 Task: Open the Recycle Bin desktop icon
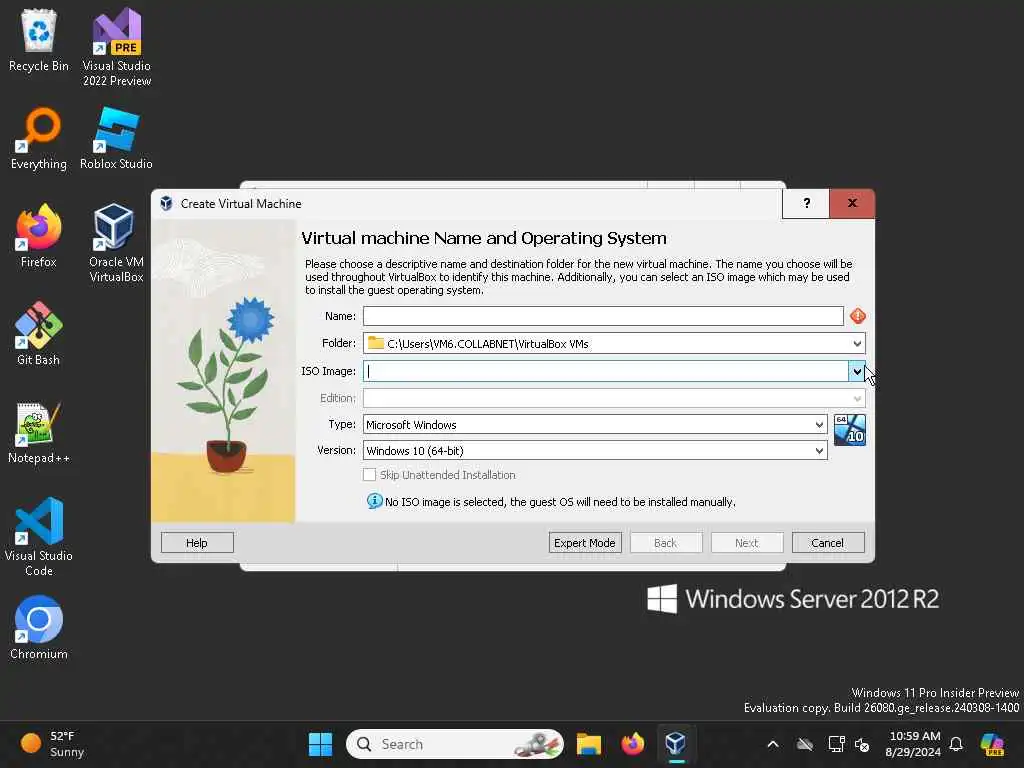pyautogui.click(x=39, y=40)
